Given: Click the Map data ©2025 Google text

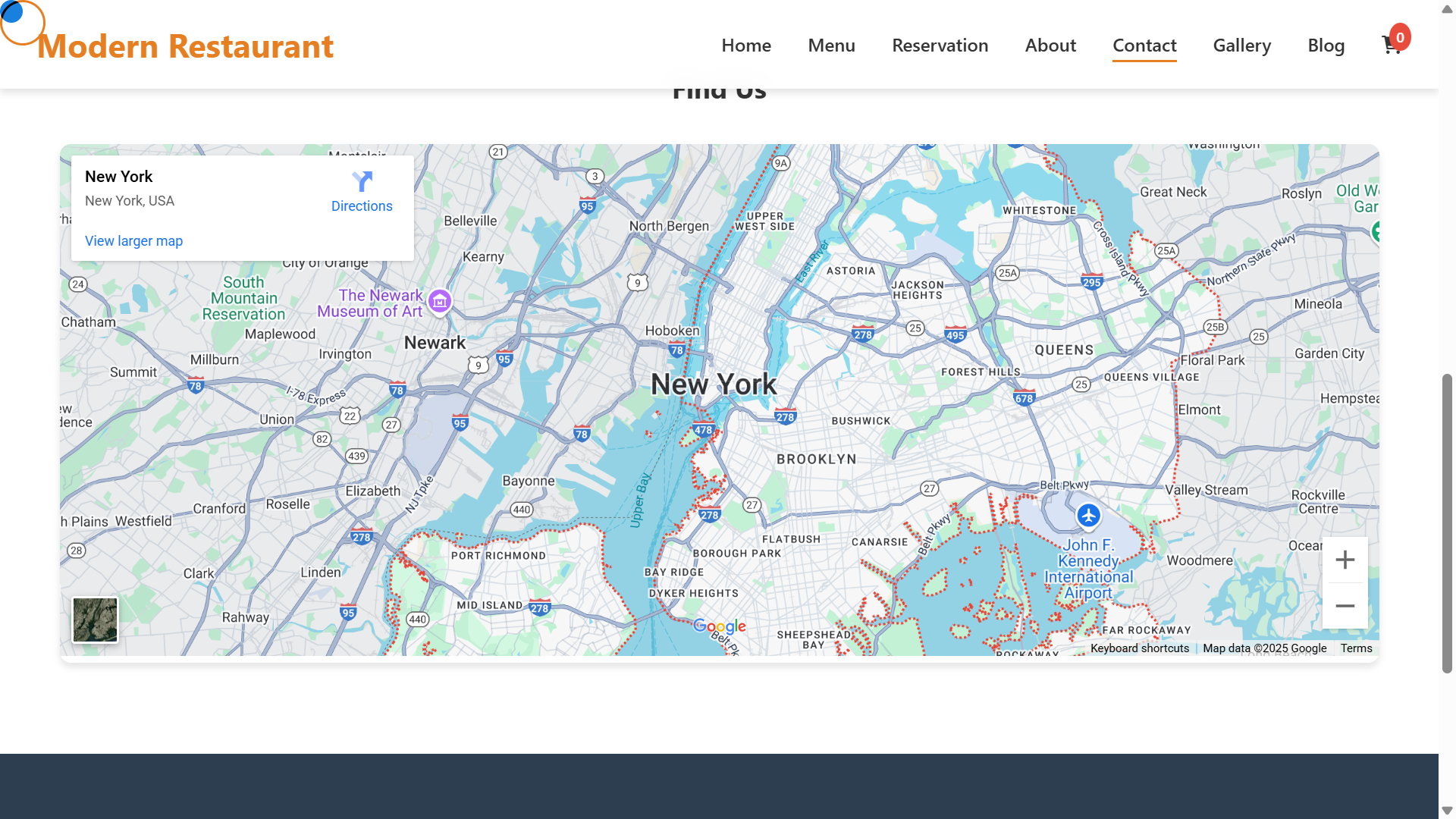Looking at the screenshot, I should pos(1265,648).
